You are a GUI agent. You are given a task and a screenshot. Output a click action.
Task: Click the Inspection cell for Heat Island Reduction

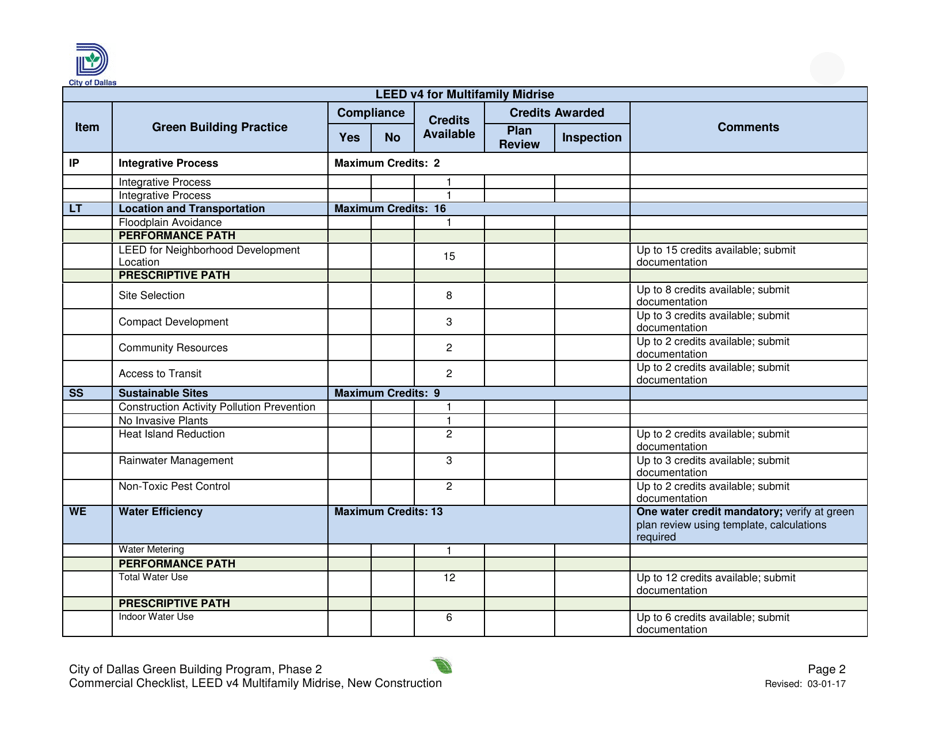tap(592, 438)
